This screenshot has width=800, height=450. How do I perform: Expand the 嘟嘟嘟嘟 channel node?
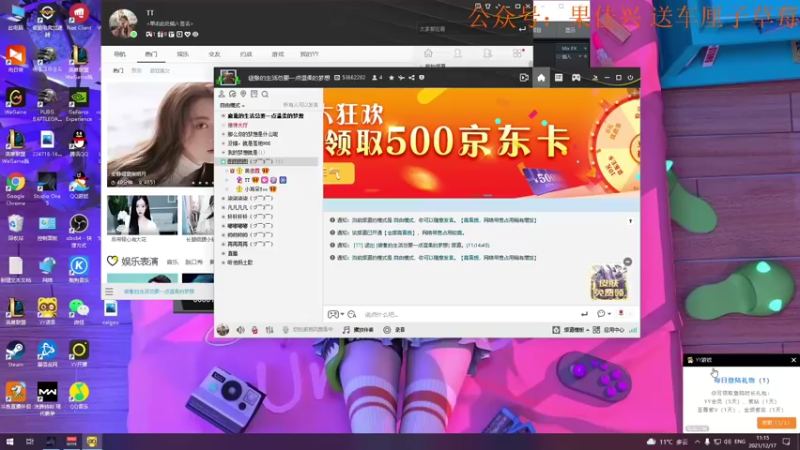223,226
